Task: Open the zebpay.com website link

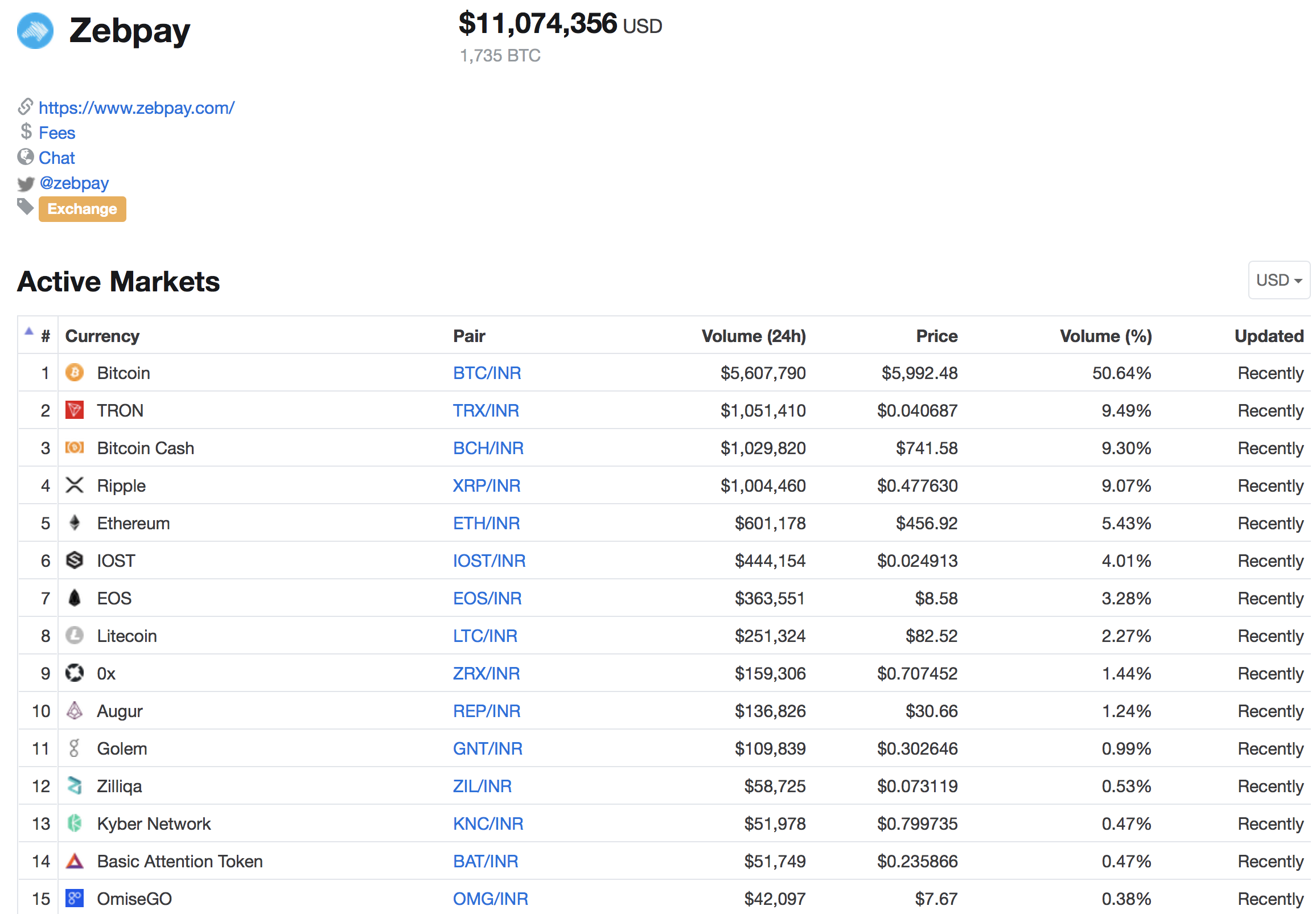Action: click(x=136, y=108)
